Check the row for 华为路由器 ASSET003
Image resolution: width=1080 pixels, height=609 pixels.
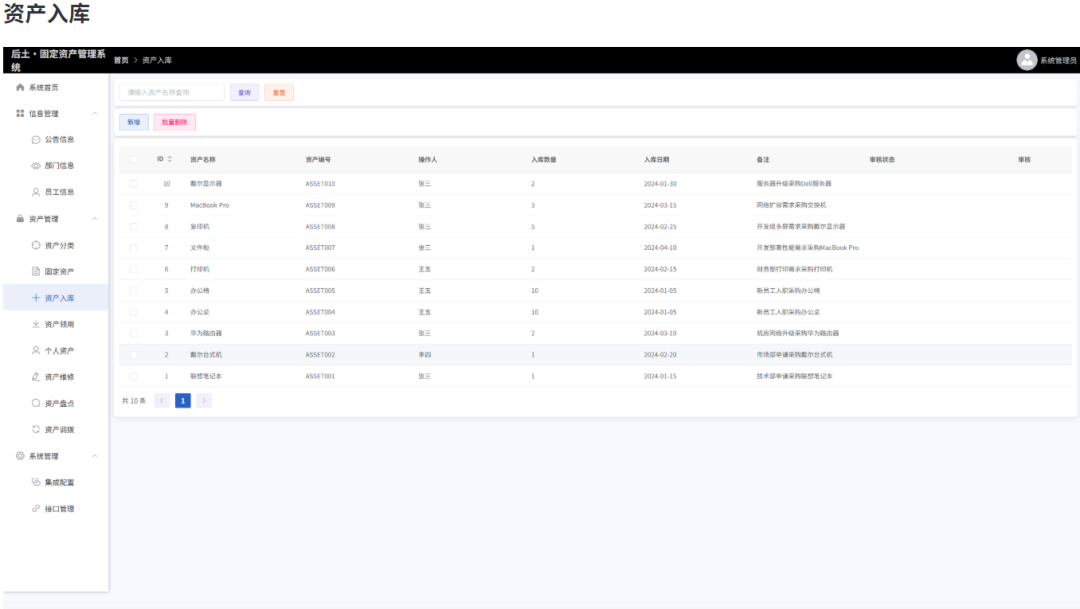134,333
